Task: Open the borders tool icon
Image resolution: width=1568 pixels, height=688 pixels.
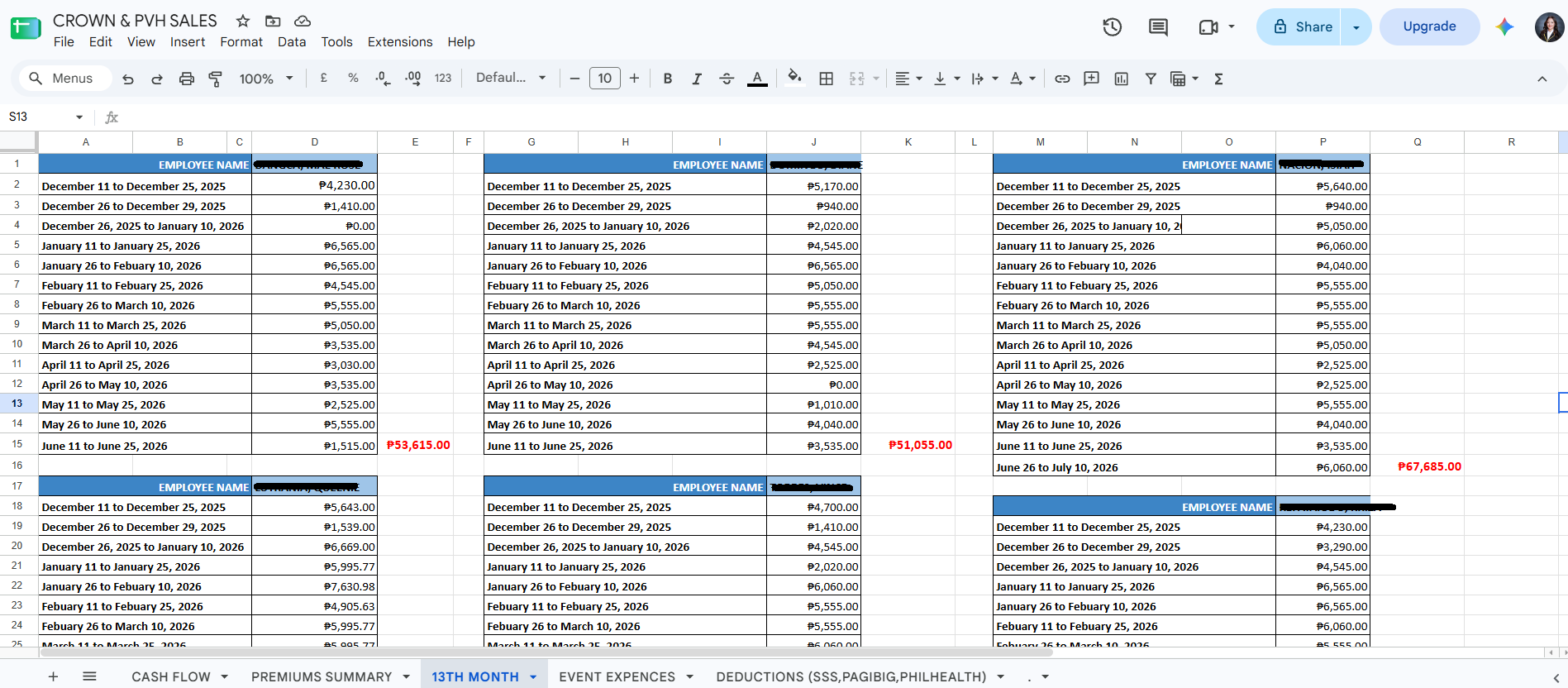Action: [826, 79]
